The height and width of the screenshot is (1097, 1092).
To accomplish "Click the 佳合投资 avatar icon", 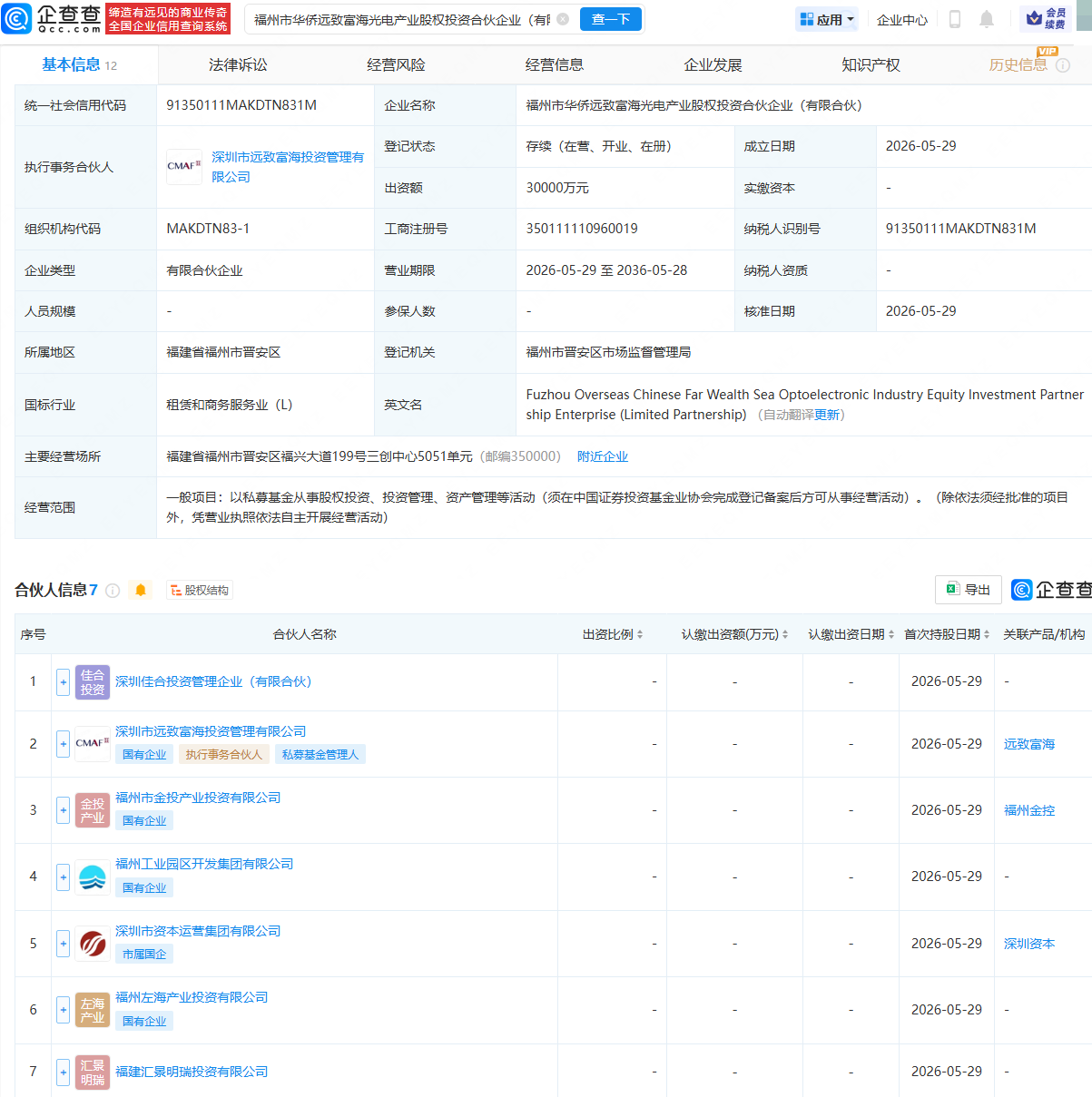I will coord(93,682).
